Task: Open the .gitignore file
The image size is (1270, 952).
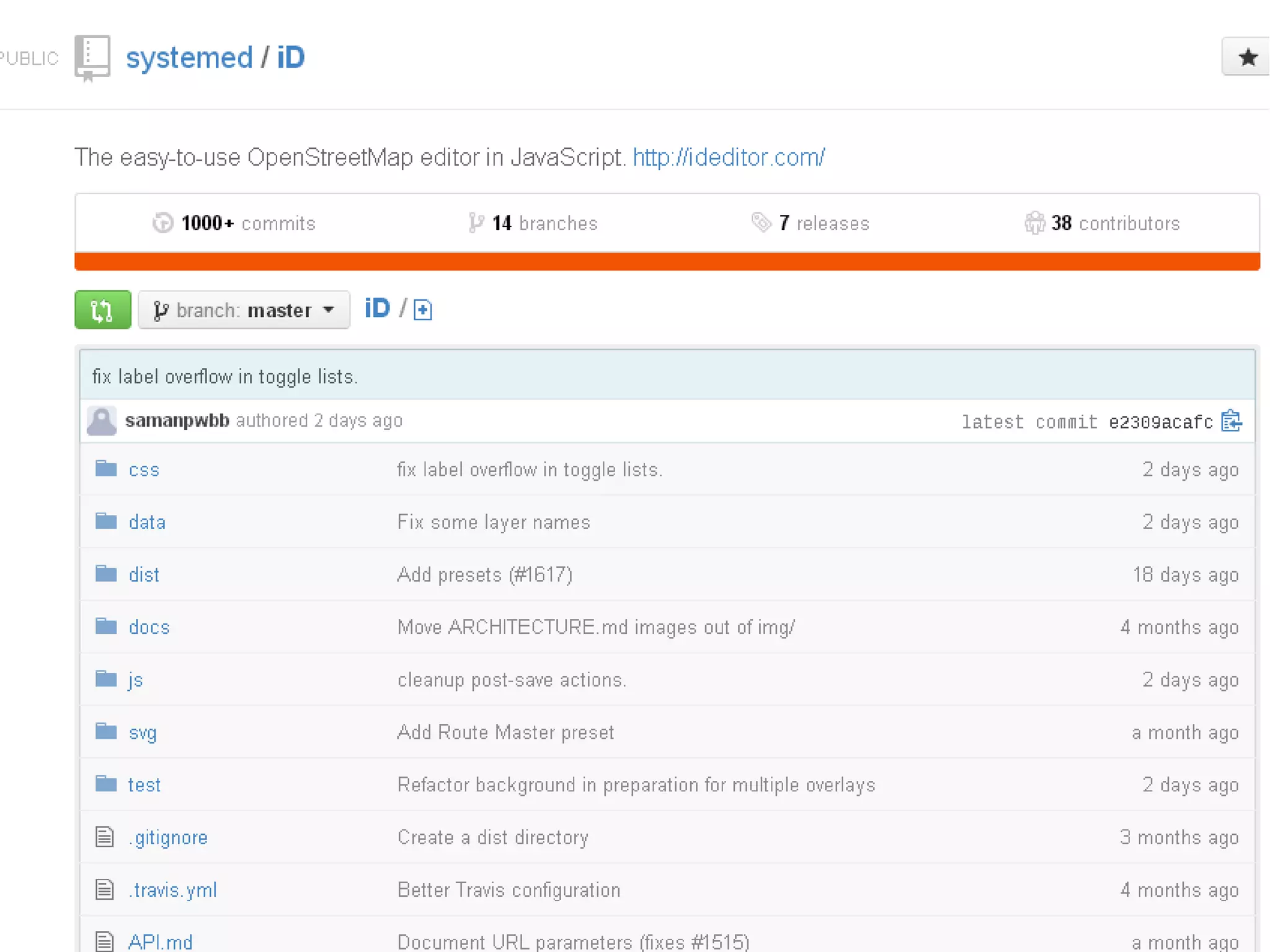Action: pos(168,837)
